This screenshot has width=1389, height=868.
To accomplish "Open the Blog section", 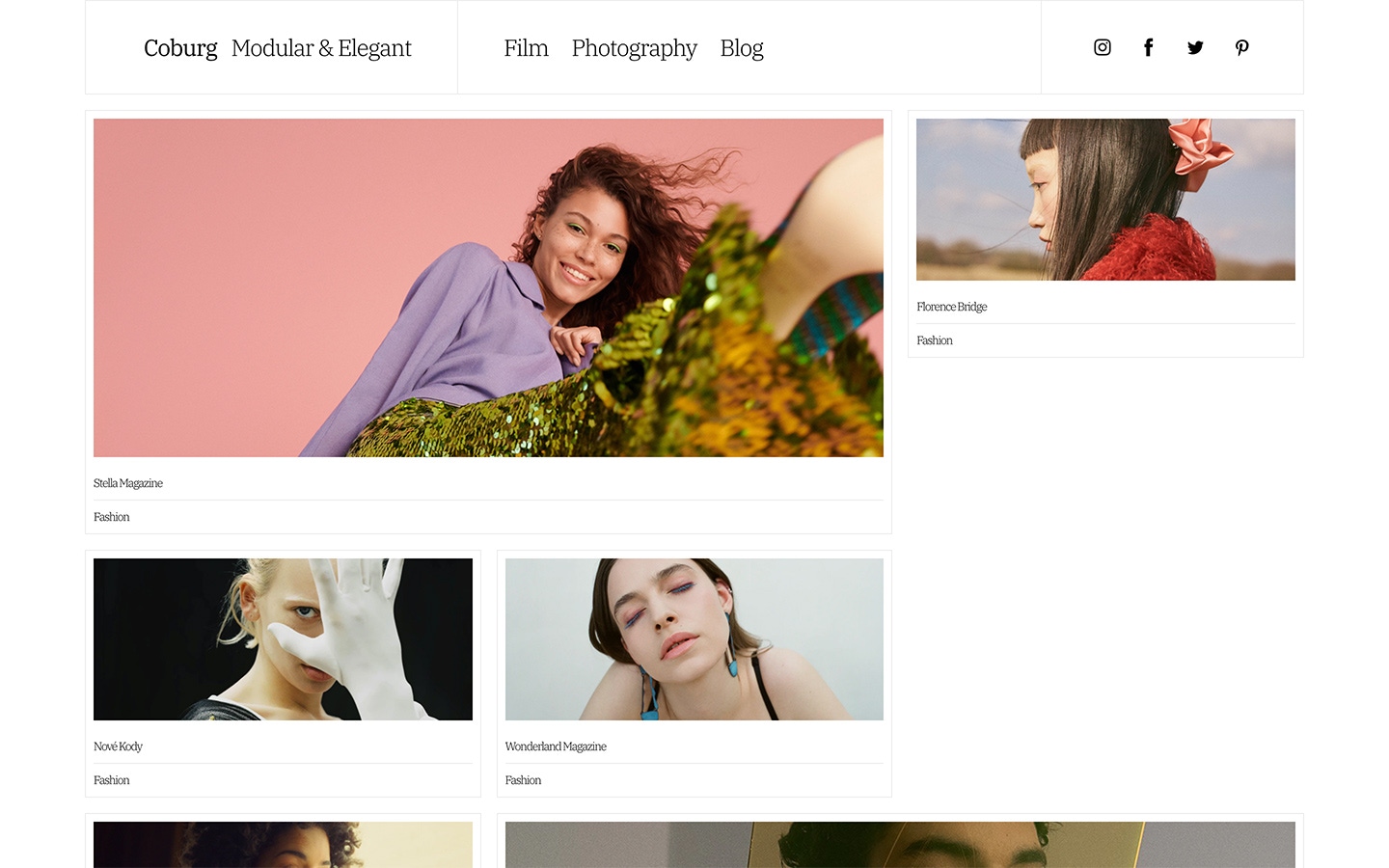I will click(x=742, y=47).
